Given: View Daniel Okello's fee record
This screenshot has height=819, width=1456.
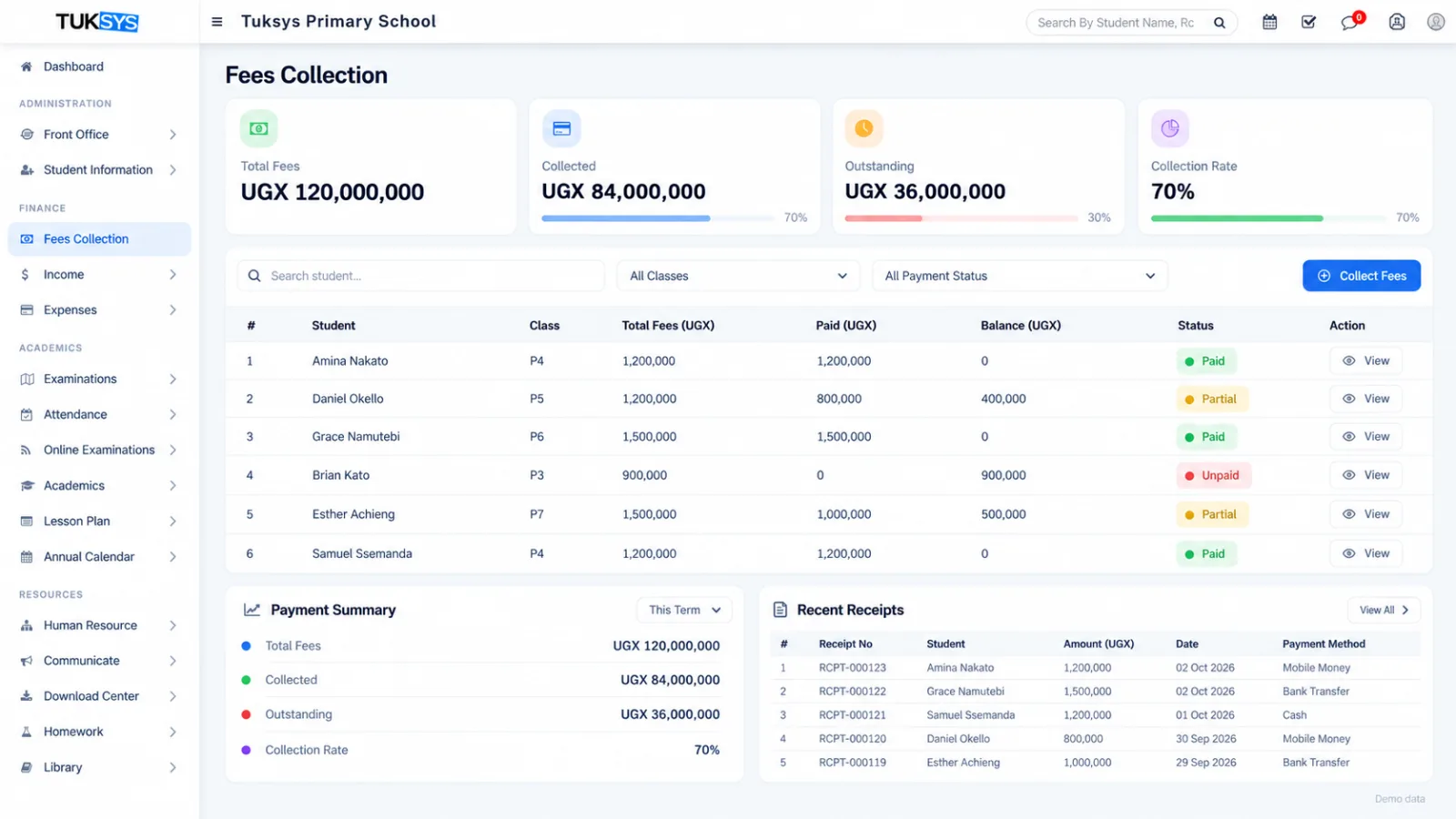Looking at the screenshot, I should (1366, 399).
